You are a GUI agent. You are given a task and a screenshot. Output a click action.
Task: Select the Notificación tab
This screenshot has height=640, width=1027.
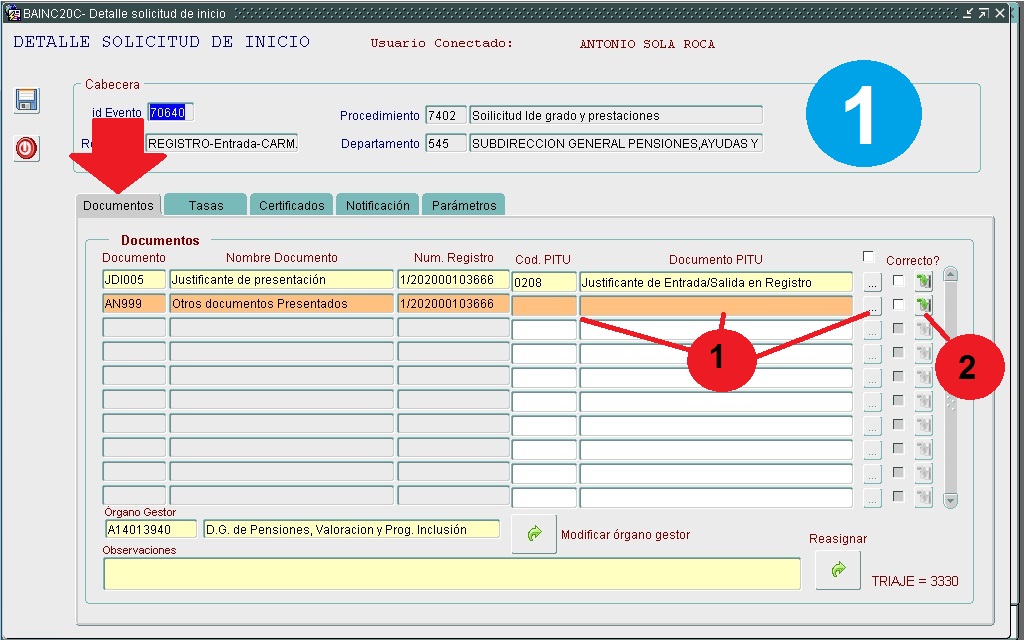click(377, 205)
